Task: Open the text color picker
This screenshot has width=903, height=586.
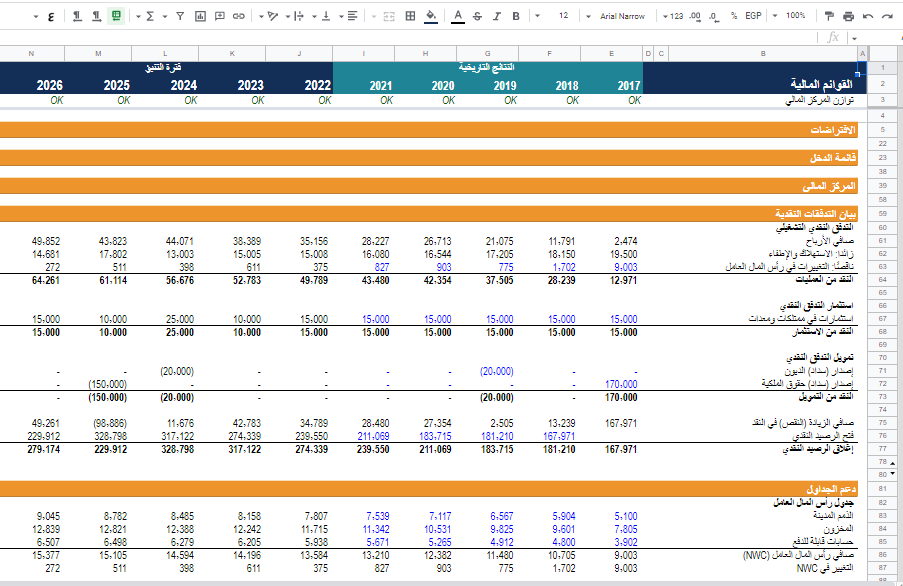Action: (x=457, y=16)
